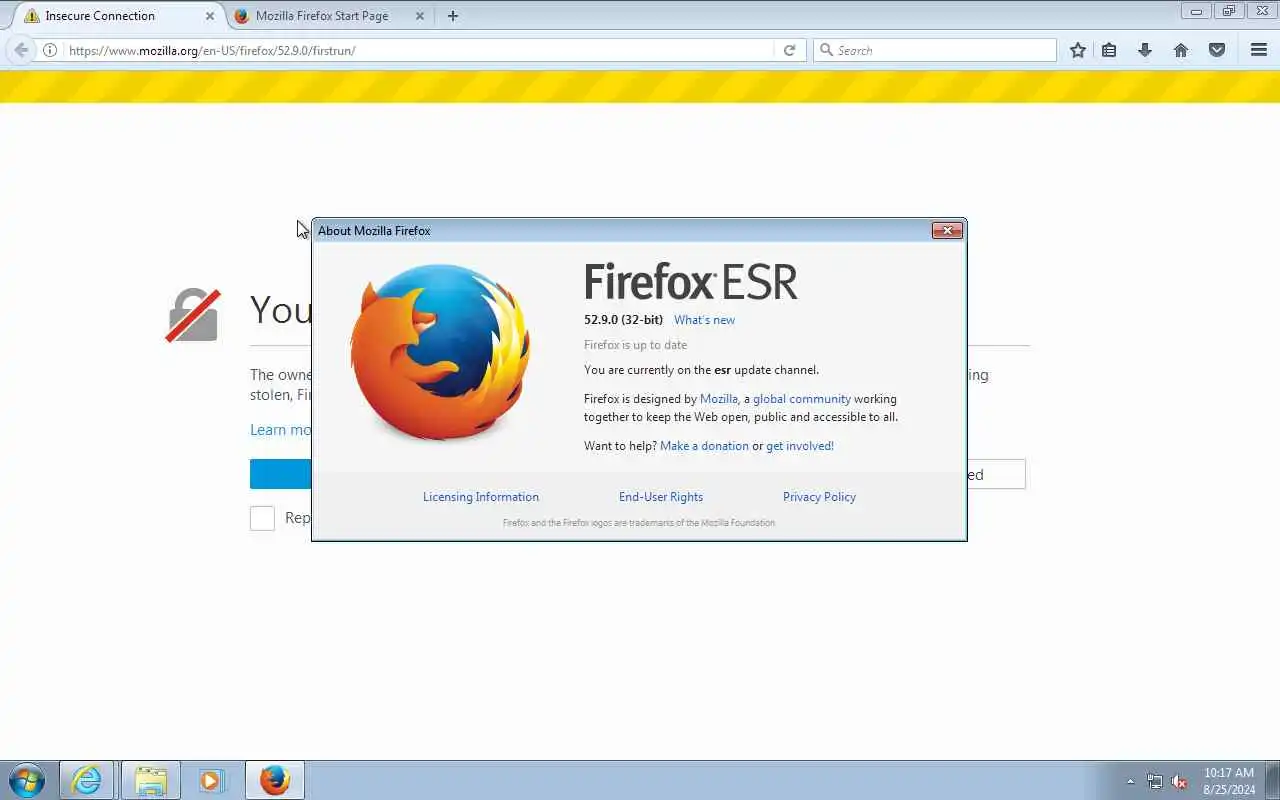Click the broken padlock insecure icon
1280x800 pixels.
[193, 315]
